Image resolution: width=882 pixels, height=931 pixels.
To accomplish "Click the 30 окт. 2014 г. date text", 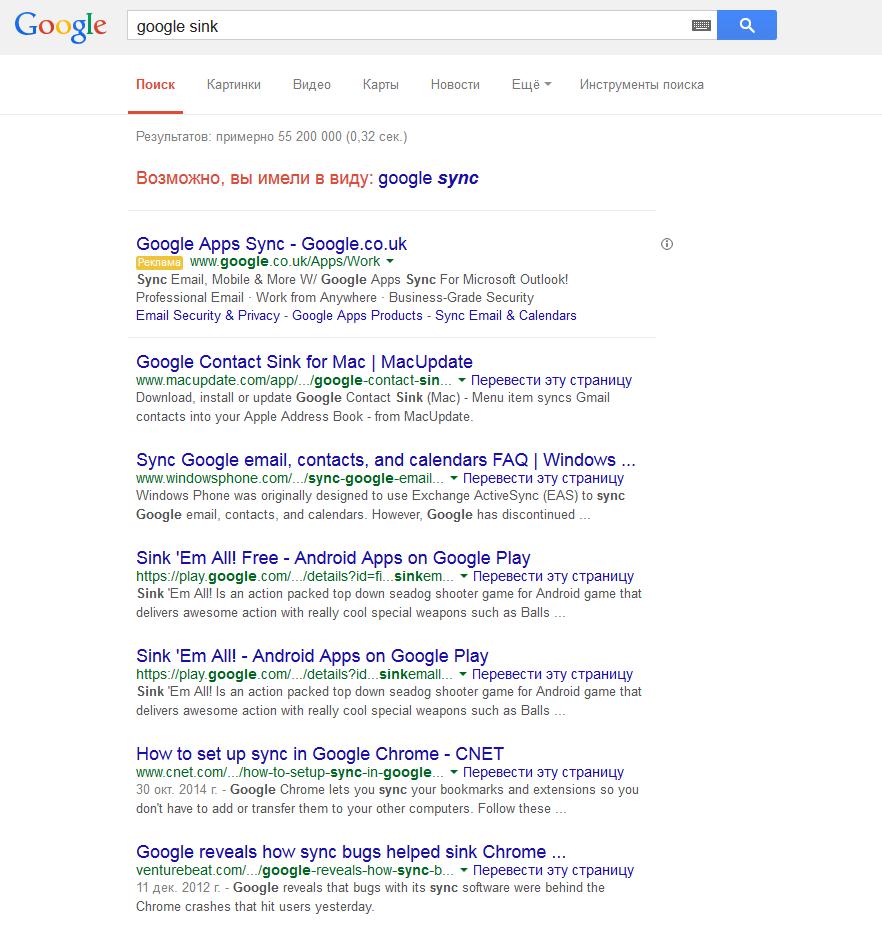I will [176, 790].
